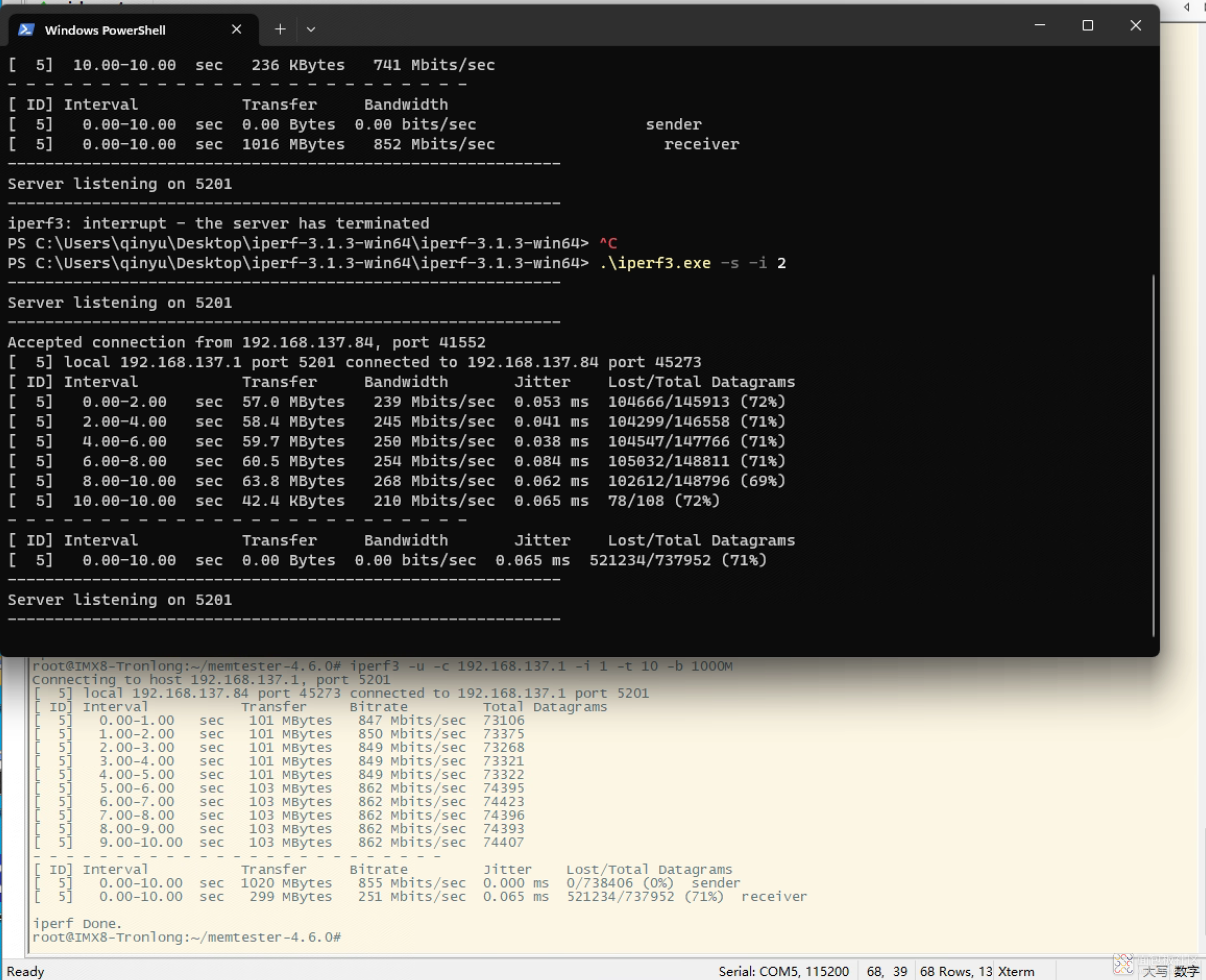Viewport: 1206px width, 980px height.
Task: Click "104299/146558 (71%)" datagram value
Action: [697, 422]
